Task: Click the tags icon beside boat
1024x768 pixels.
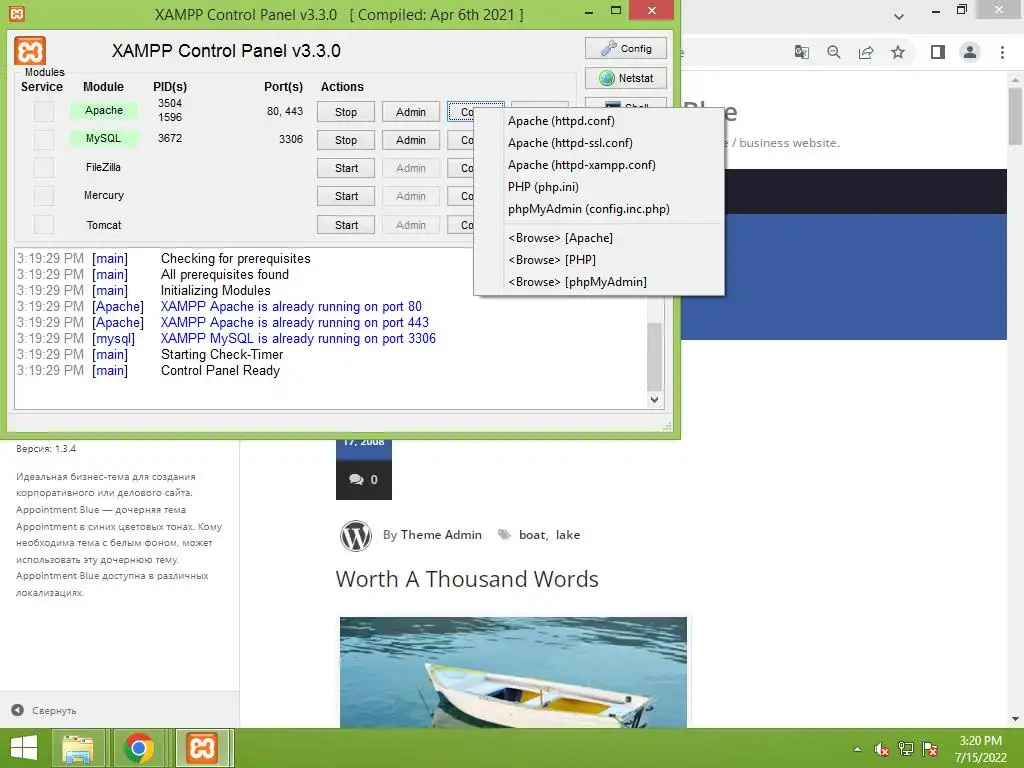Action: (x=504, y=535)
